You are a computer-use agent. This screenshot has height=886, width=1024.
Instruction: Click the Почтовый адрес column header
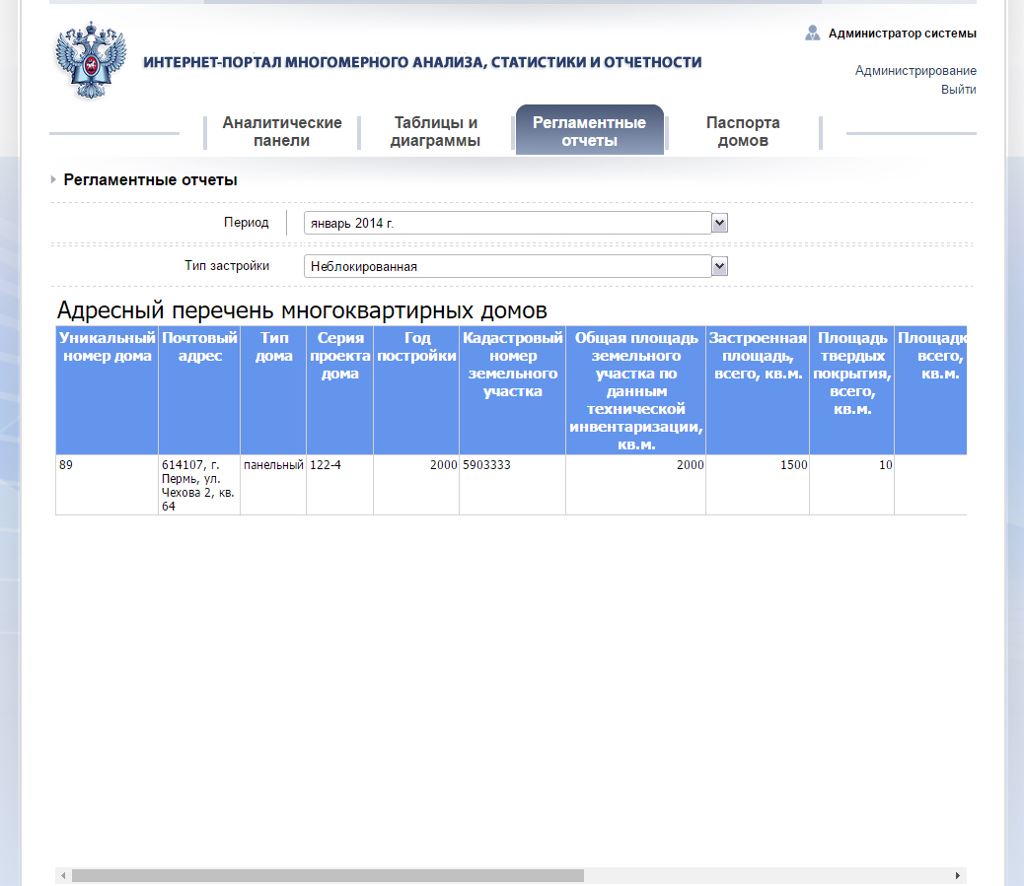(x=199, y=347)
